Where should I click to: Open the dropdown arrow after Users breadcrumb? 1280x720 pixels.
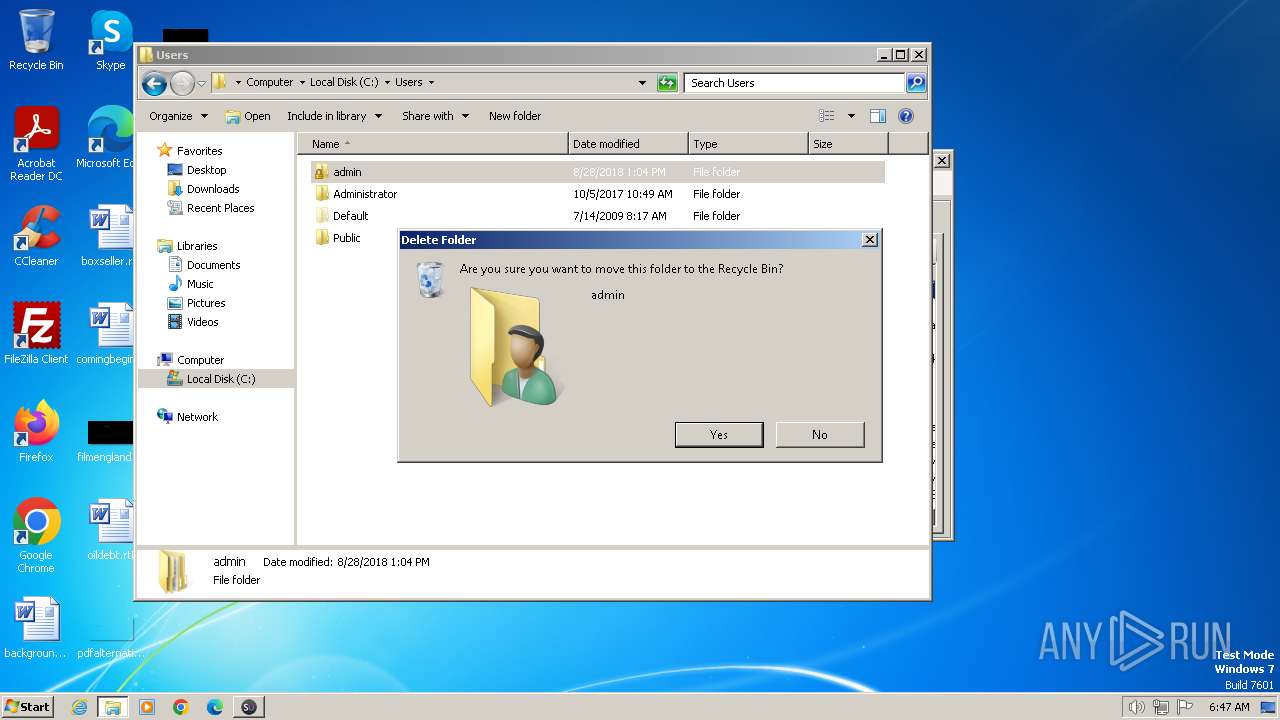tap(431, 83)
